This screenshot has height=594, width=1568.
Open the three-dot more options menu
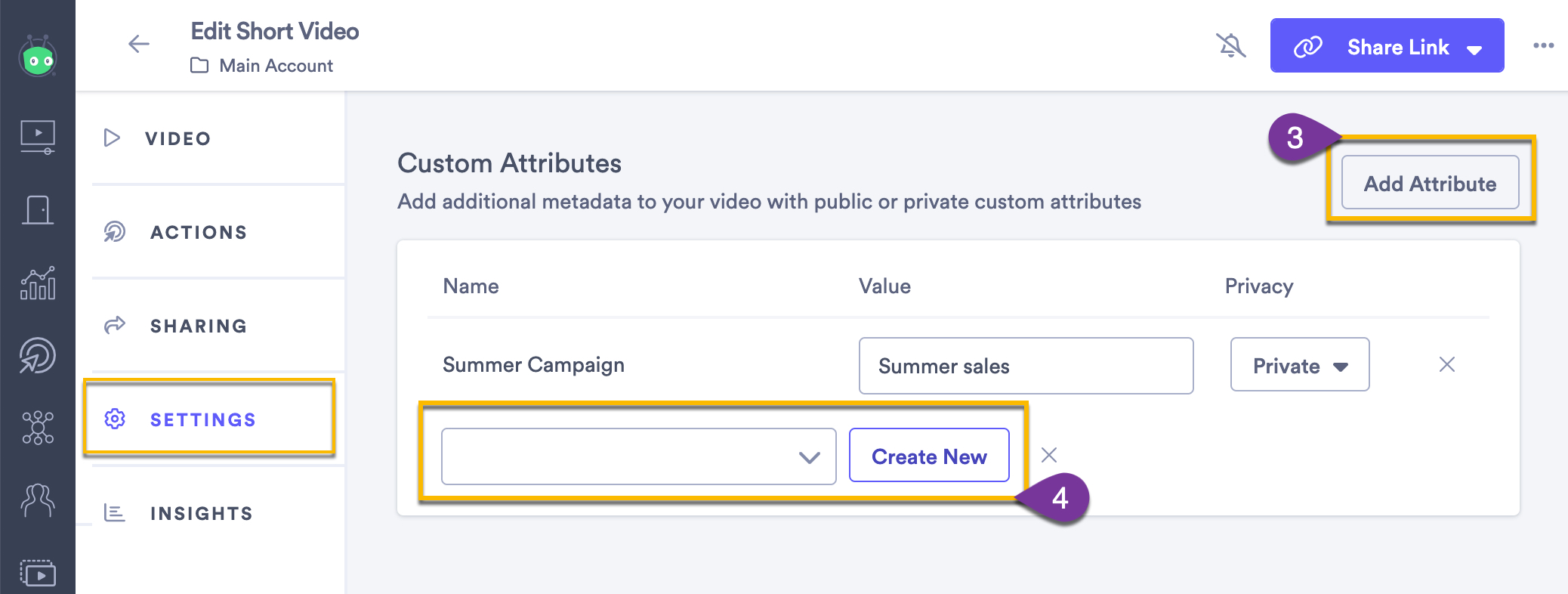(1544, 45)
